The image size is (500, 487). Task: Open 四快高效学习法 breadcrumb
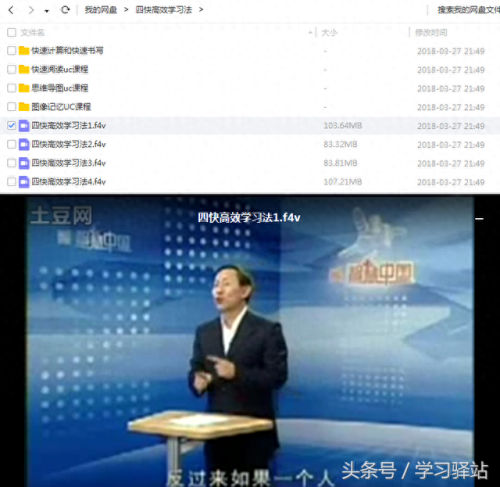pyautogui.click(x=164, y=10)
